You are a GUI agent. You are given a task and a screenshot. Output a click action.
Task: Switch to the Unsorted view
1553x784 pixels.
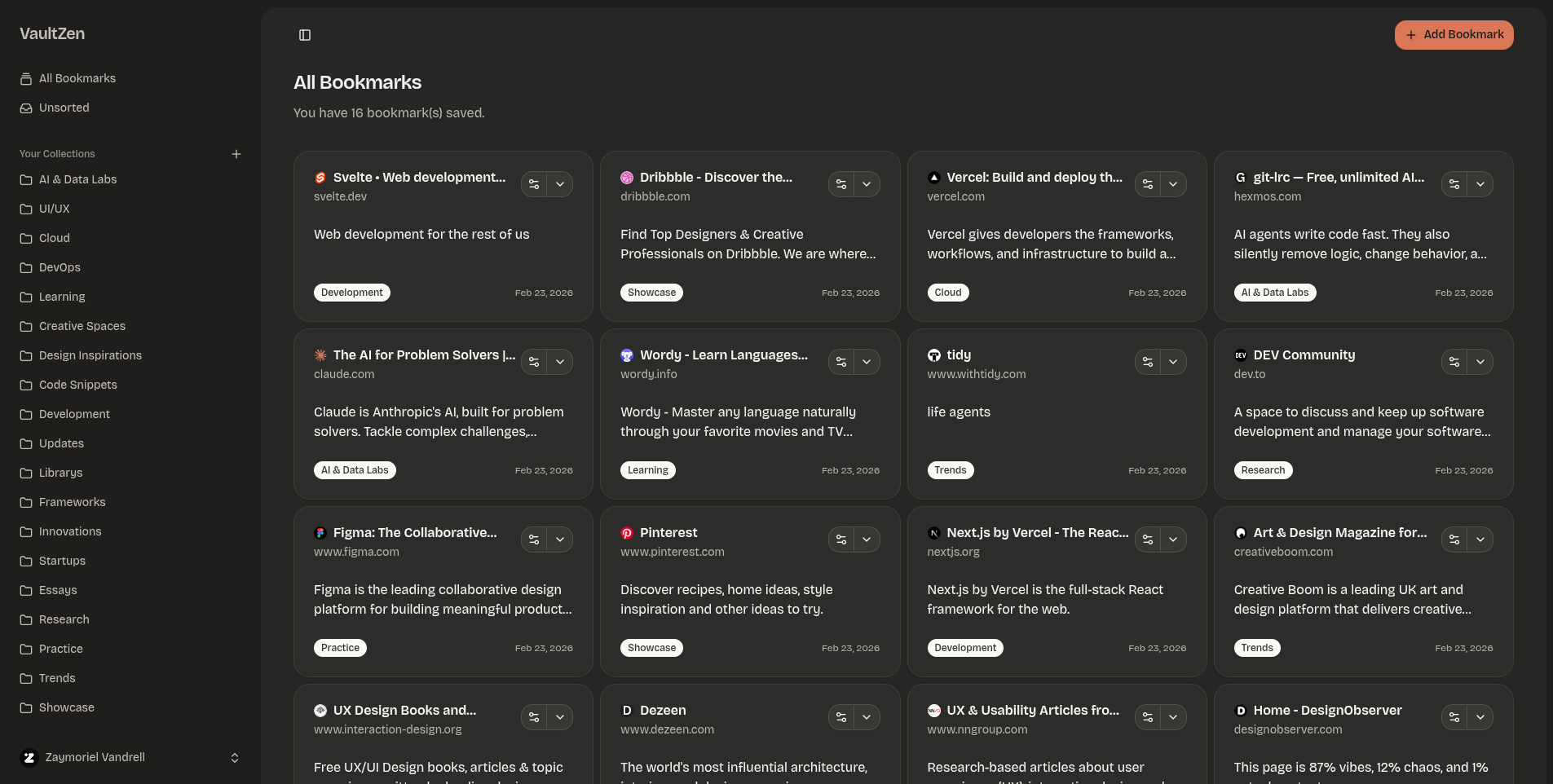[64, 108]
